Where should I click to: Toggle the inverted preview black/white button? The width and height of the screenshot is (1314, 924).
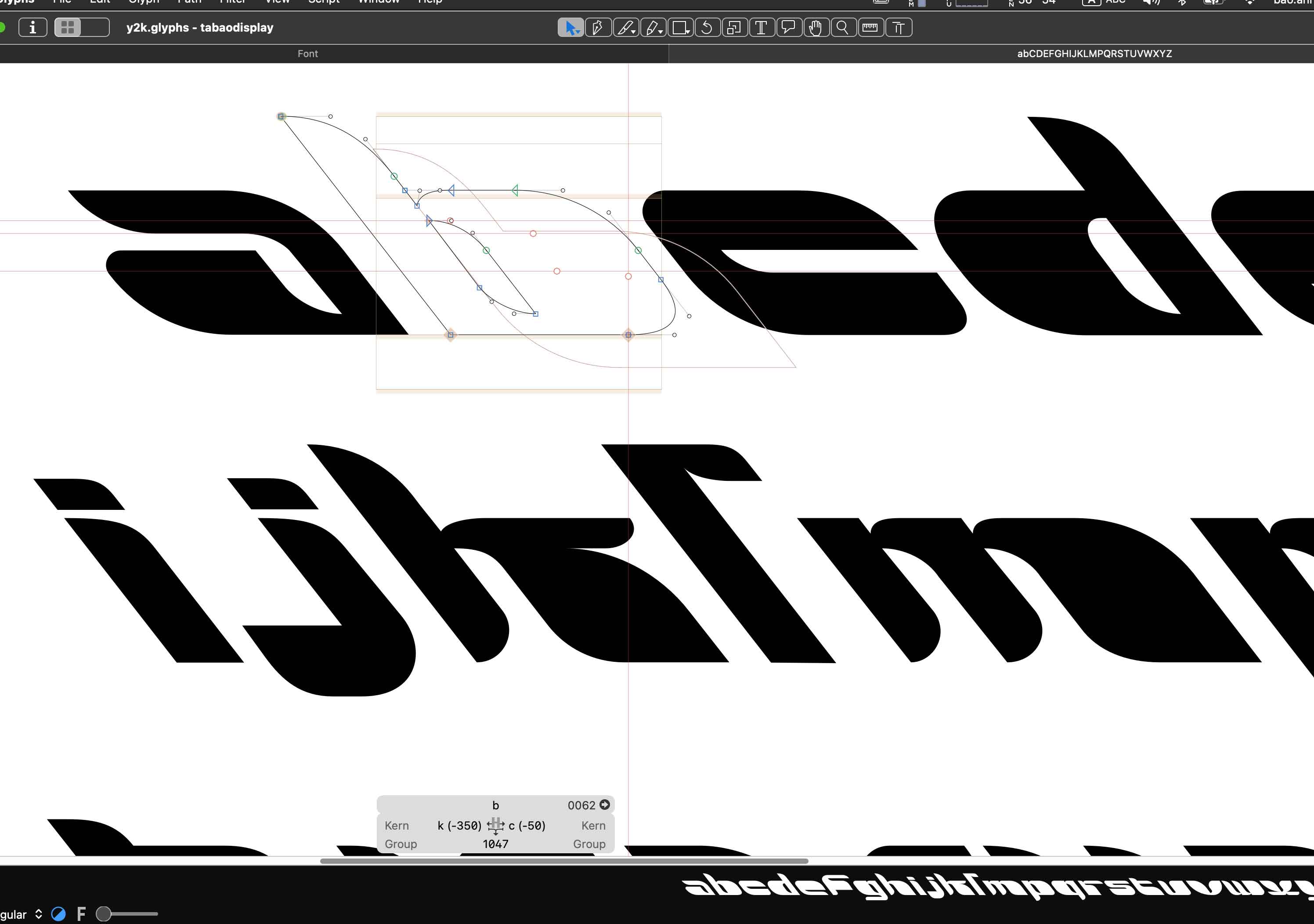tap(58, 914)
